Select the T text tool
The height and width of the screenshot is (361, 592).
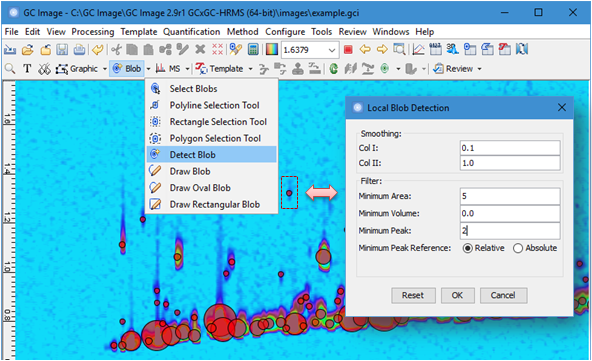(x=27, y=69)
